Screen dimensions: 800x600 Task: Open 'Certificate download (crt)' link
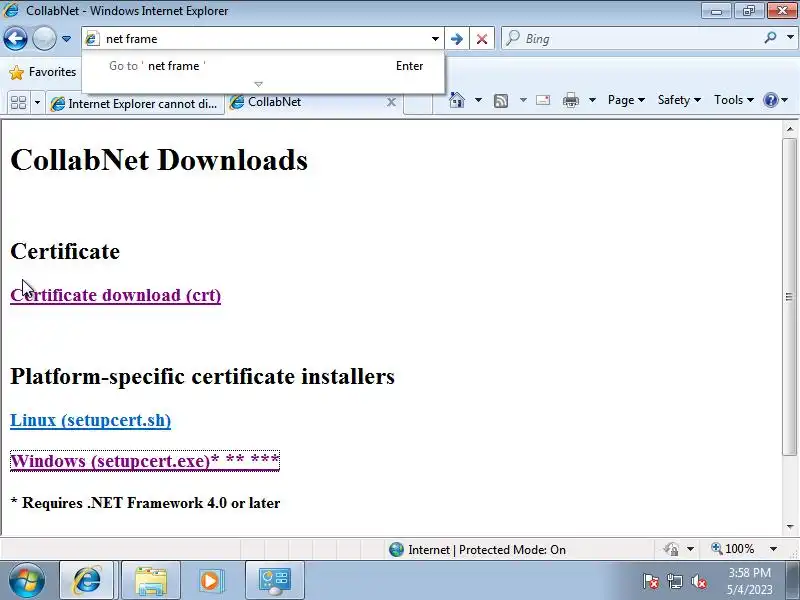click(x=115, y=295)
